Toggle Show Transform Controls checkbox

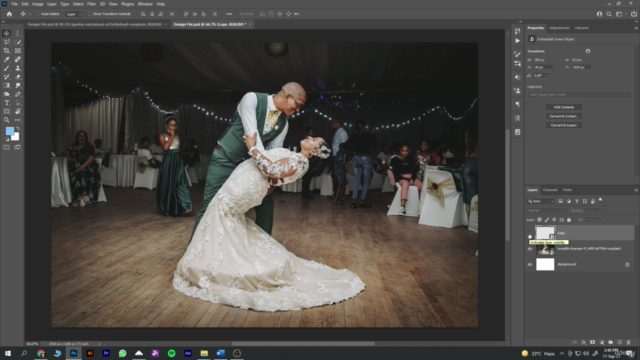point(90,14)
